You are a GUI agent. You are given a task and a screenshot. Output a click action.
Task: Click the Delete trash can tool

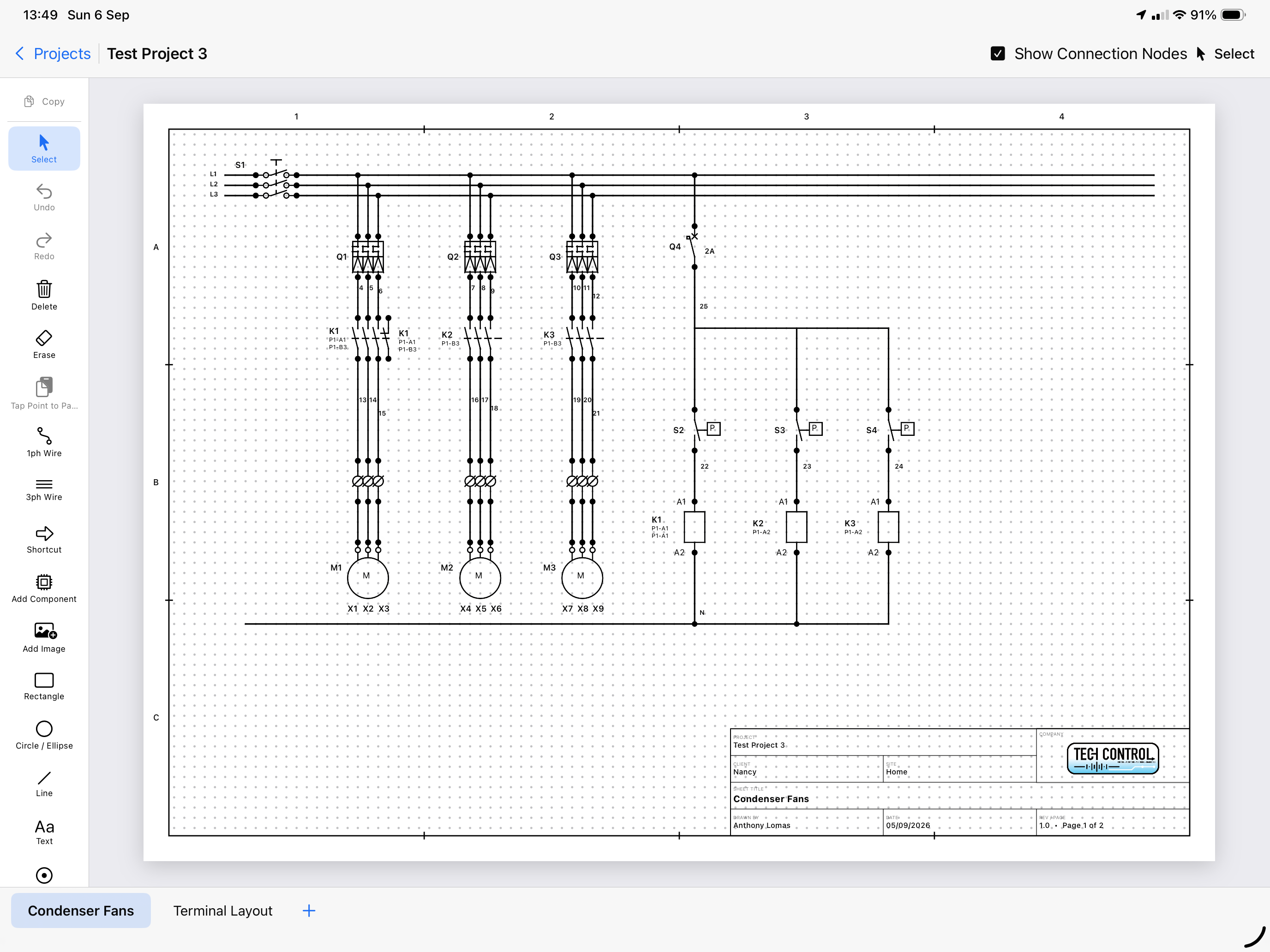pos(44,296)
